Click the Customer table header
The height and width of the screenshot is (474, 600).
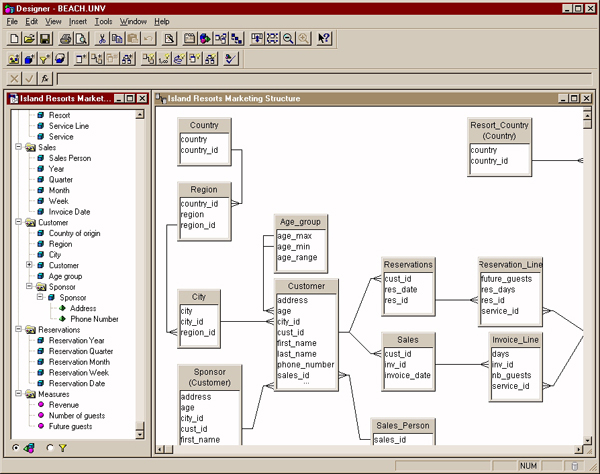307,286
